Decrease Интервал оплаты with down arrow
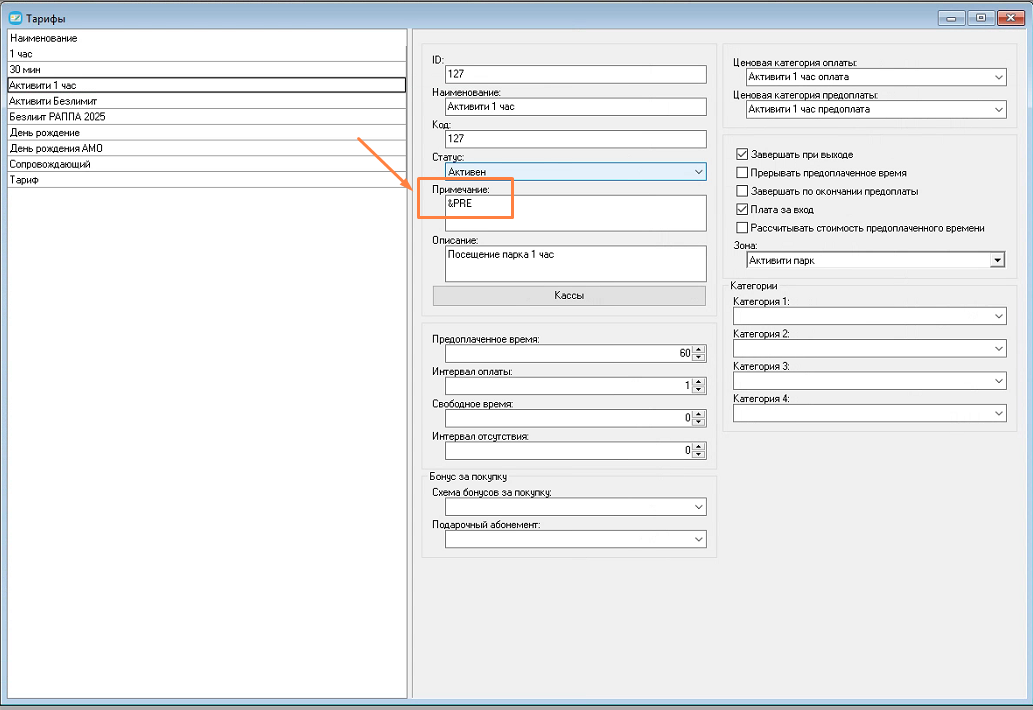The height and width of the screenshot is (710, 1033). pyautogui.click(x=698, y=390)
